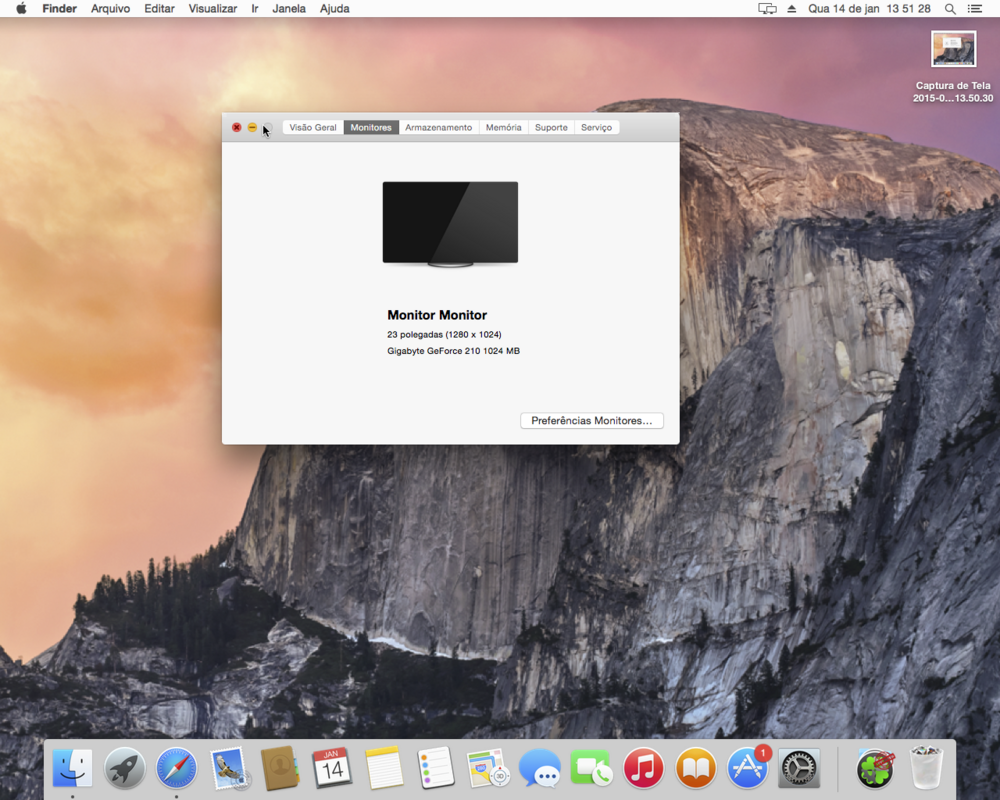This screenshot has height=800, width=1000.
Task: Go to the Suporte tab
Action: tap(551, 128)
